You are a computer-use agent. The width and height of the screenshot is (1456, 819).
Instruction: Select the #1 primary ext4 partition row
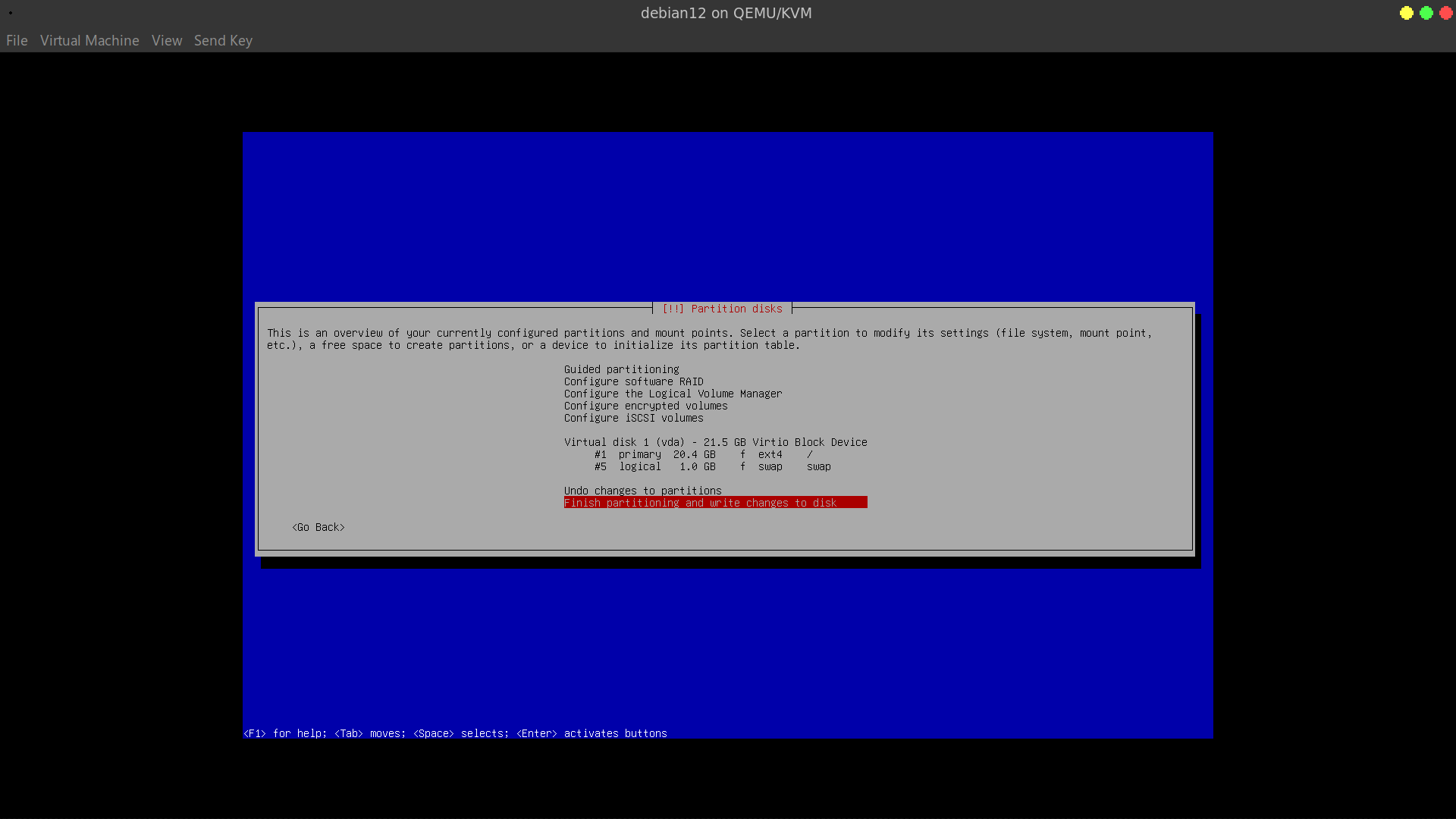(715, 454)
